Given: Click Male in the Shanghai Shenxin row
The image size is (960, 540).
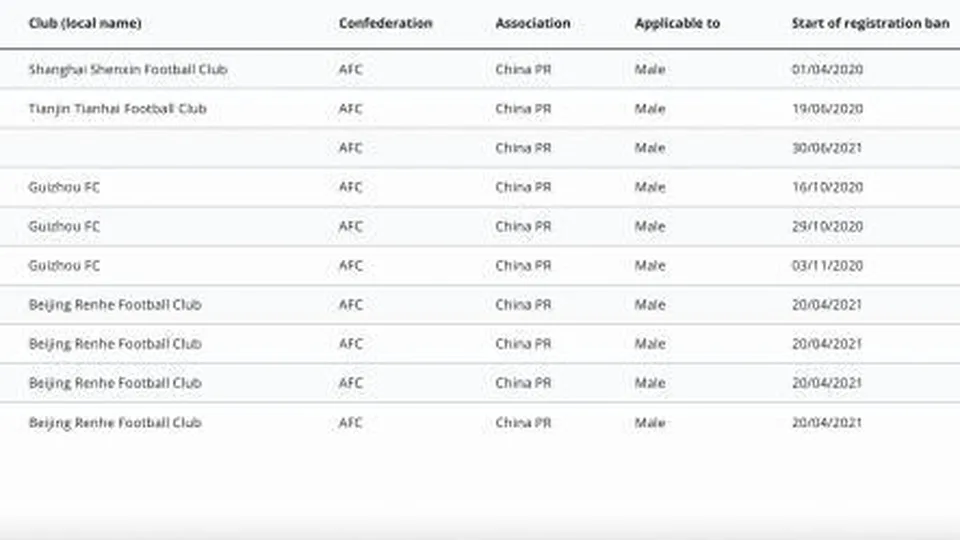Looking at the screenshot, I should [650, 69].
